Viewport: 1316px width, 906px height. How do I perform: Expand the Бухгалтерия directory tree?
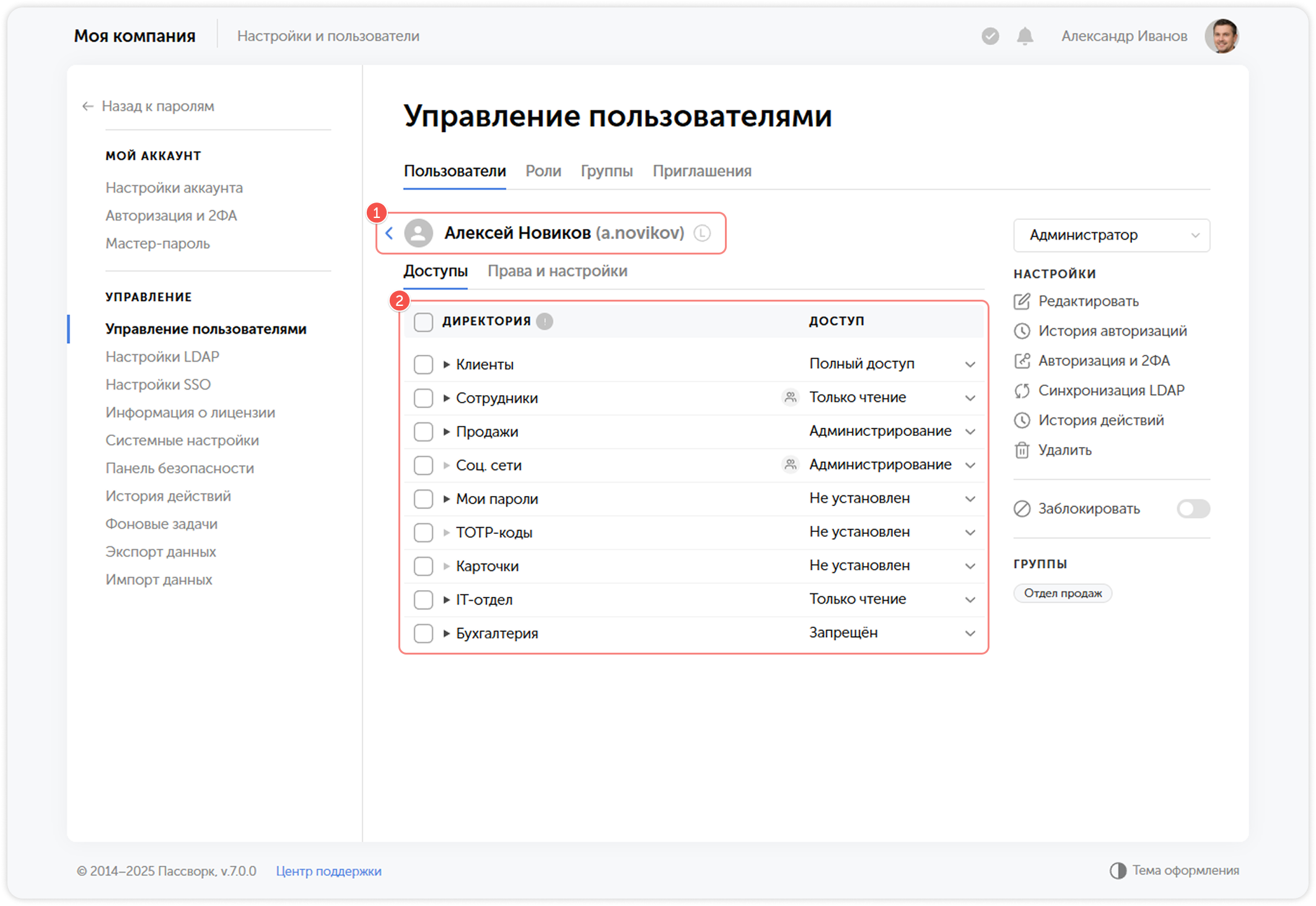pyautogui.click(x=446, y=634)
